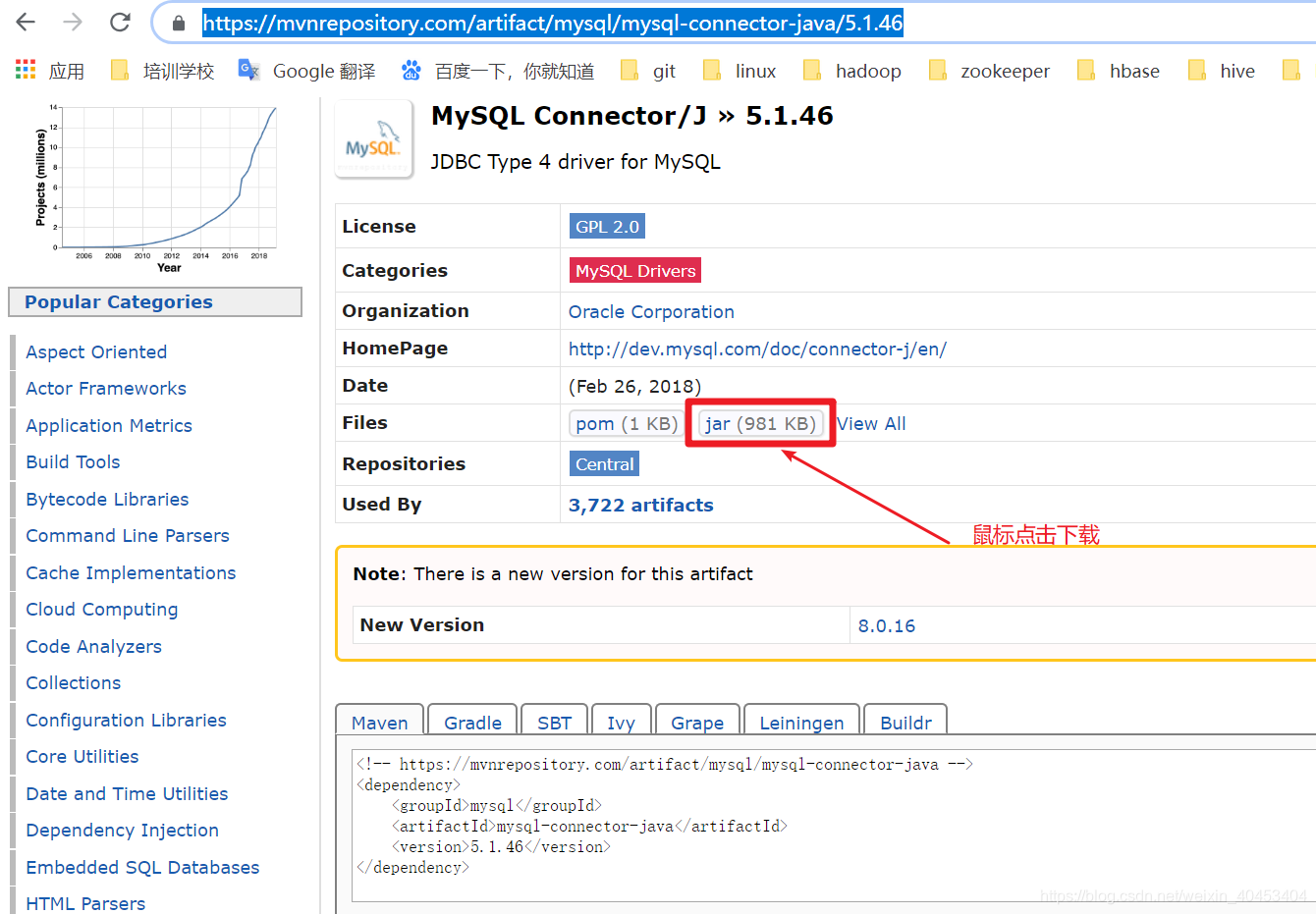Open the HTML Parsers category
The height and width of the screenshot is (914, 1316).
(85, 903)
